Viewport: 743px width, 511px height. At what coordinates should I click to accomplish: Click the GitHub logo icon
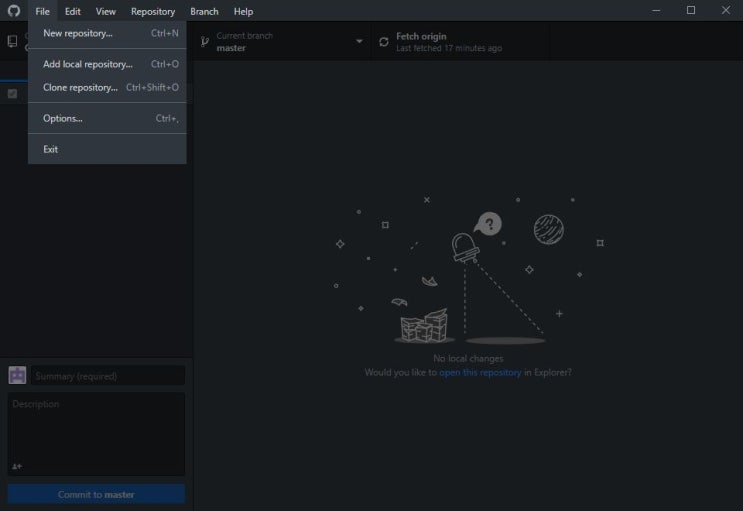tap(14, 11)
